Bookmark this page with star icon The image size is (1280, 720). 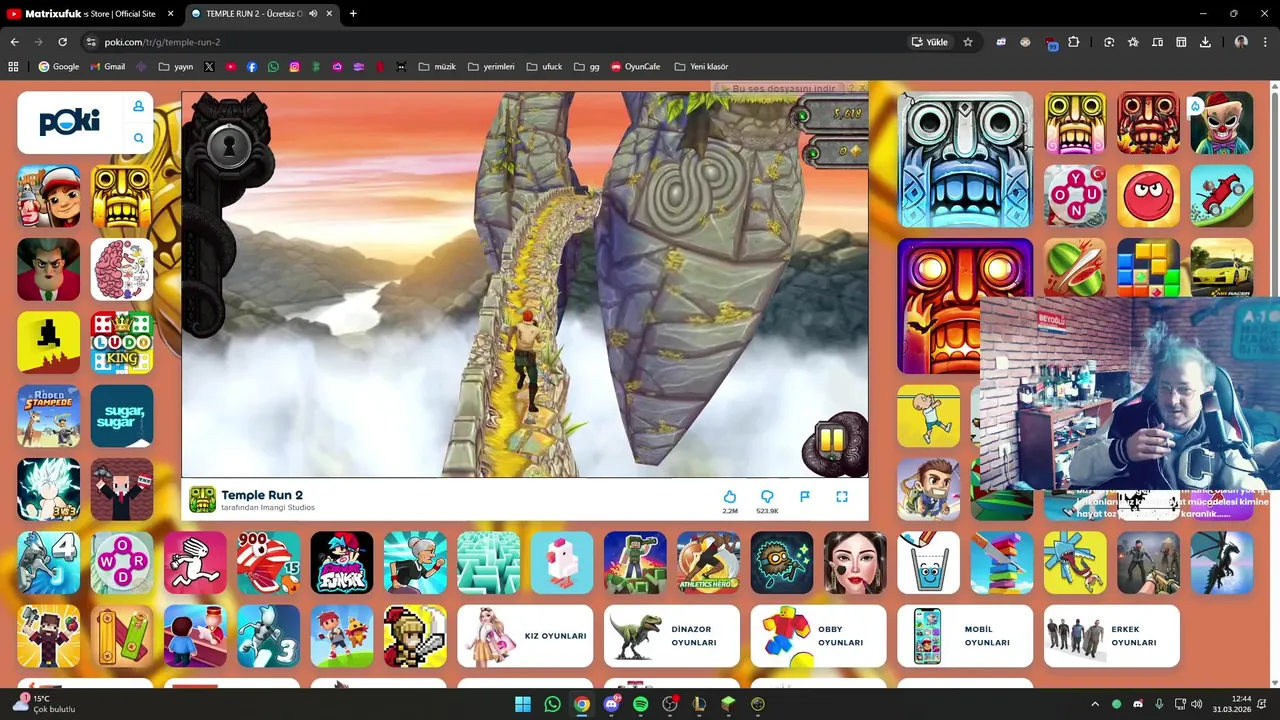tap(968, 42)
